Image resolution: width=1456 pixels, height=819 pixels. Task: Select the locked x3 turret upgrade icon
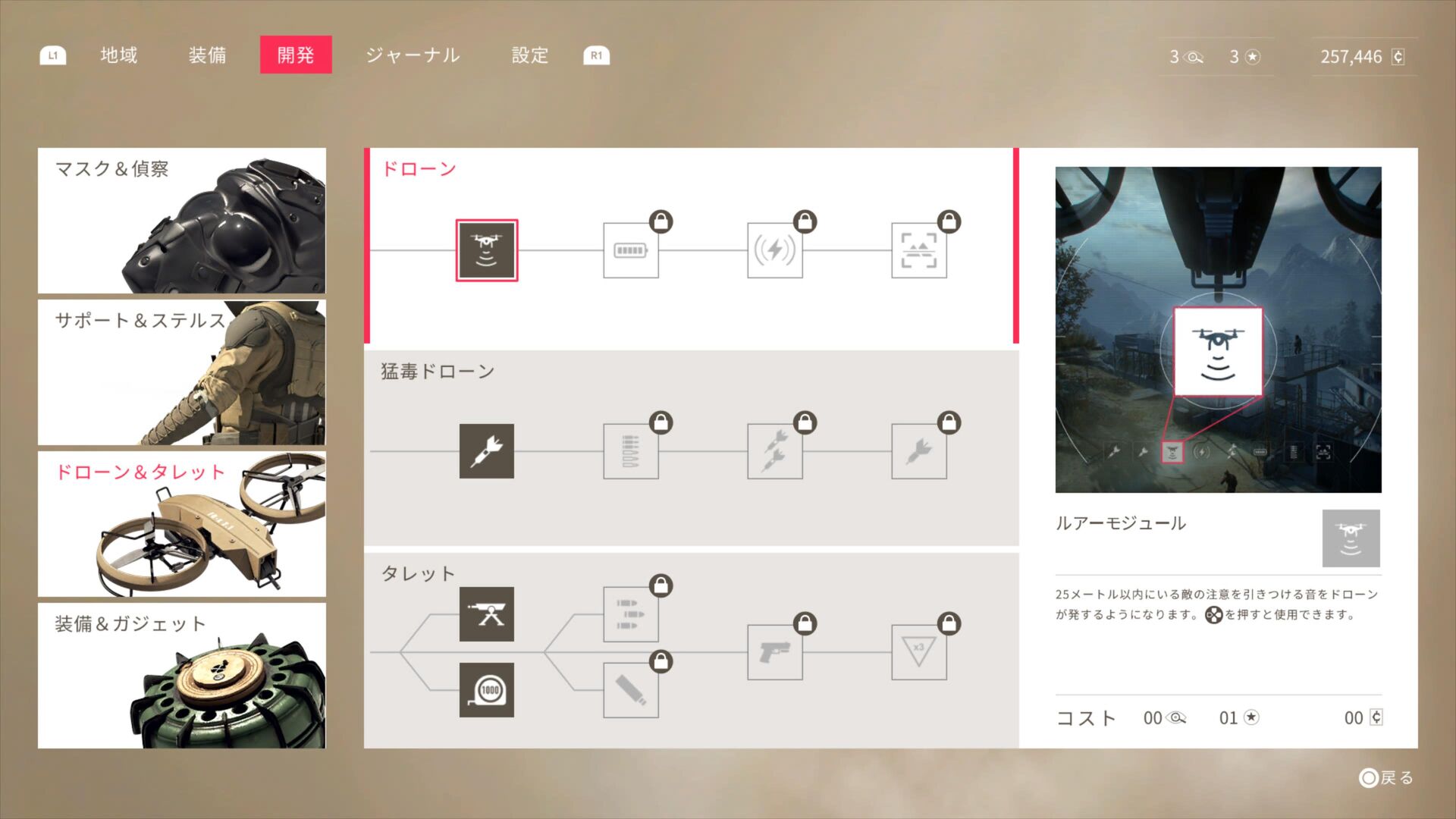pyautogui.click(x=919, y=652)
